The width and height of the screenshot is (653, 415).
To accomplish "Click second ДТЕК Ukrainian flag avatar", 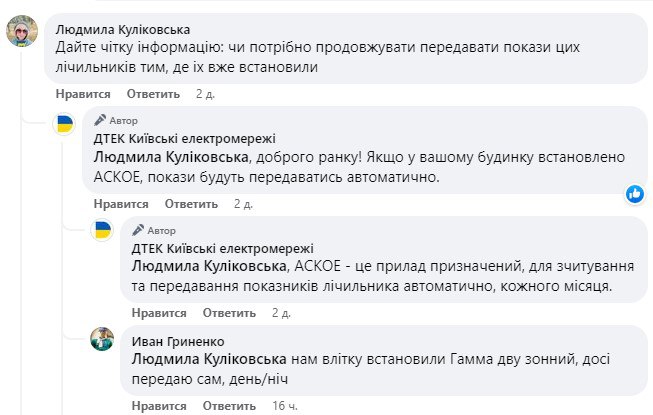I will 103,231.
